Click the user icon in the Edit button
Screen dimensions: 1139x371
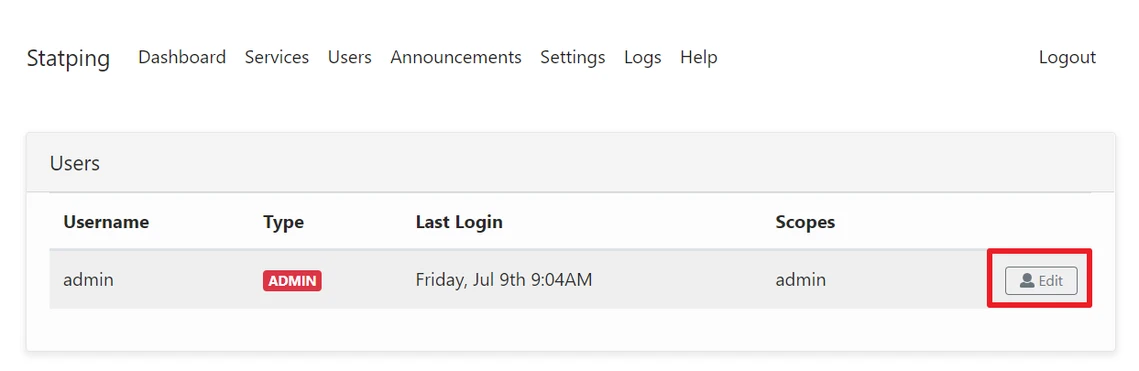pos(1026,280)
